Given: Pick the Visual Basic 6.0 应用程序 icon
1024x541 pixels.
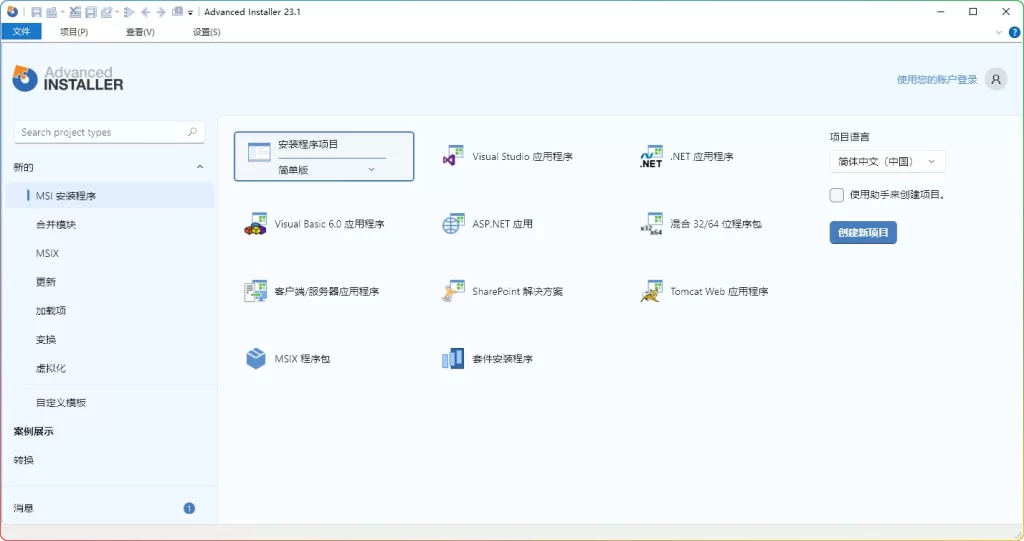Looking at the screenshot, I should click(256, 224).
